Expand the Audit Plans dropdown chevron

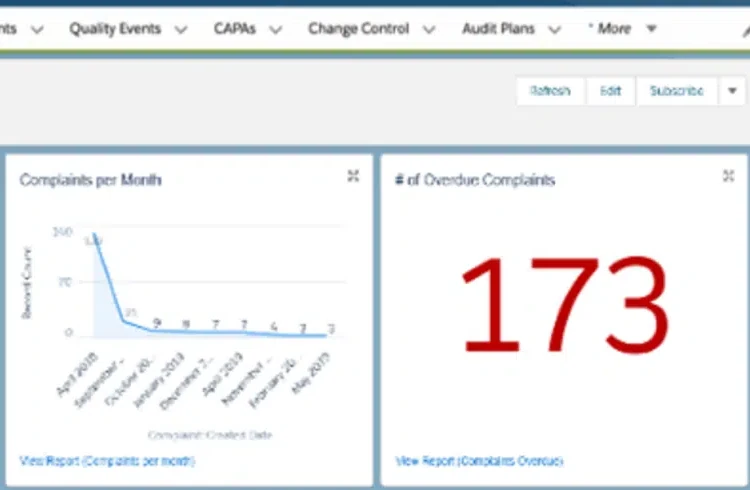click(x=554, y=30)
